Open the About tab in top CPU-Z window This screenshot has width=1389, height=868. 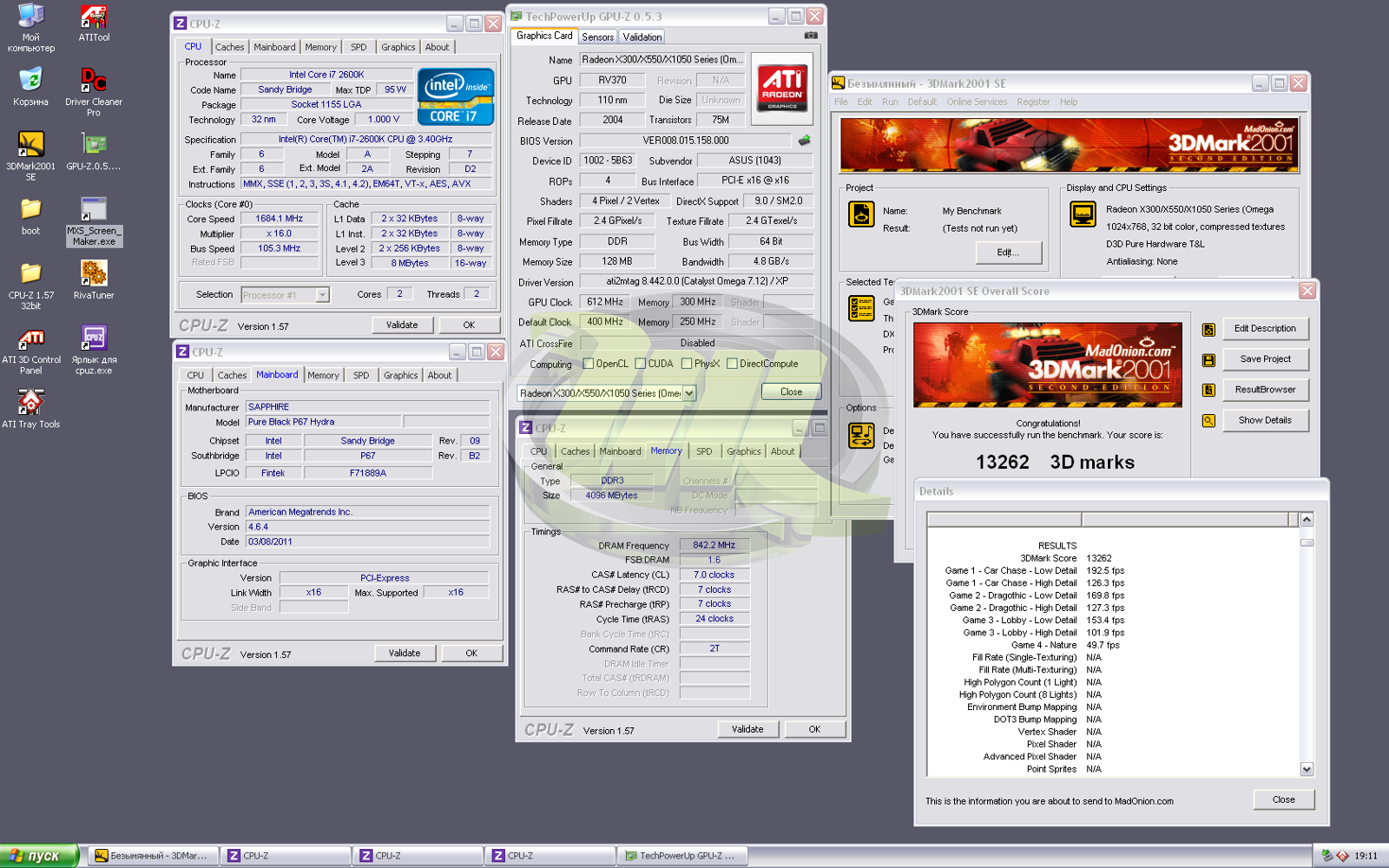438,48
